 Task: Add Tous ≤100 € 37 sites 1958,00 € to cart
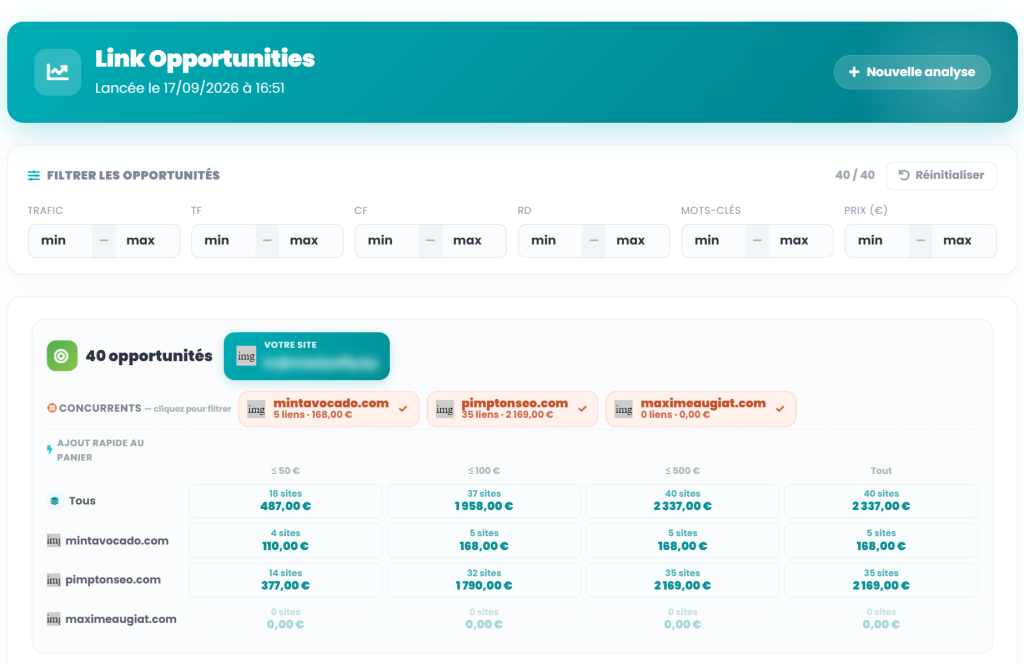pos(484,501)
